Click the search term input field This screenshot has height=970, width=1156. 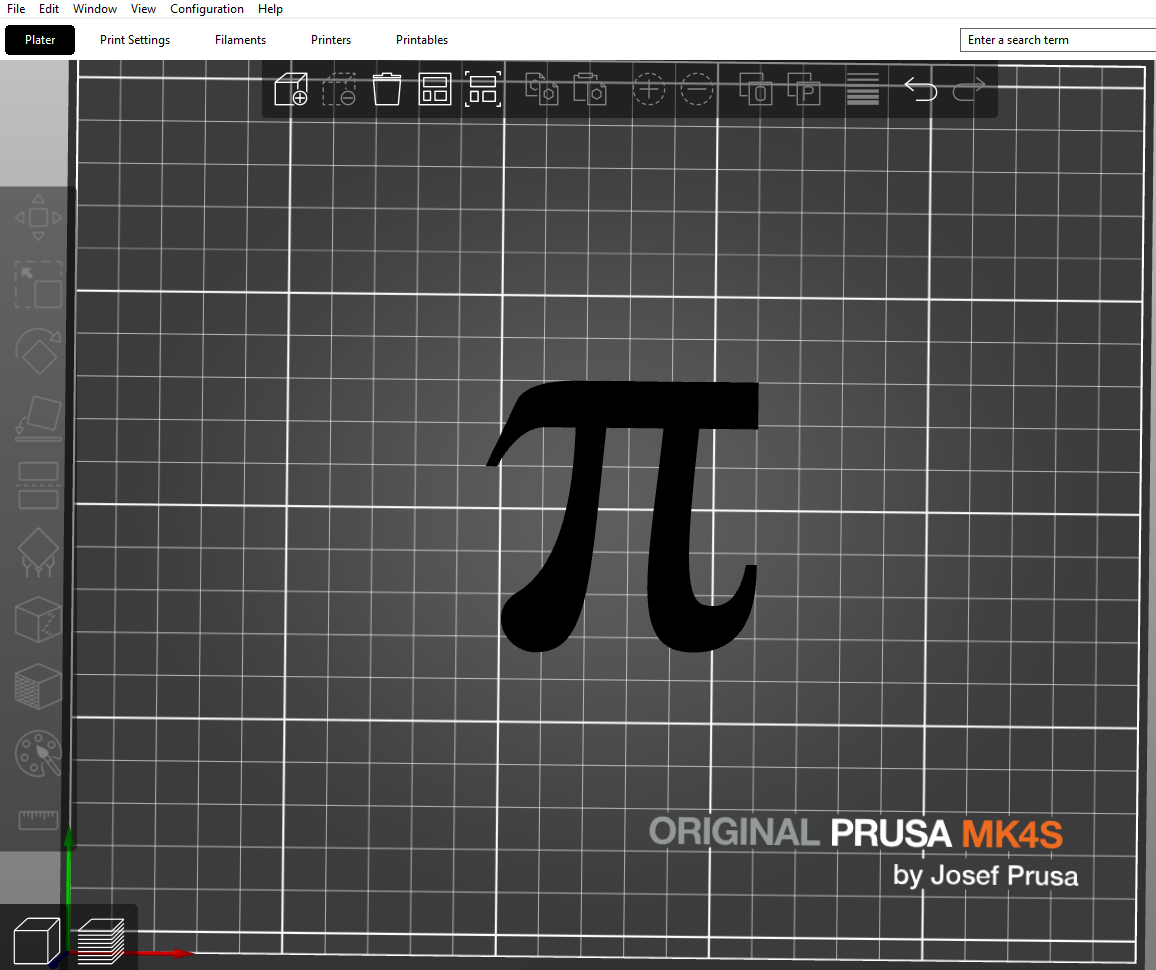pos(1058,40)
